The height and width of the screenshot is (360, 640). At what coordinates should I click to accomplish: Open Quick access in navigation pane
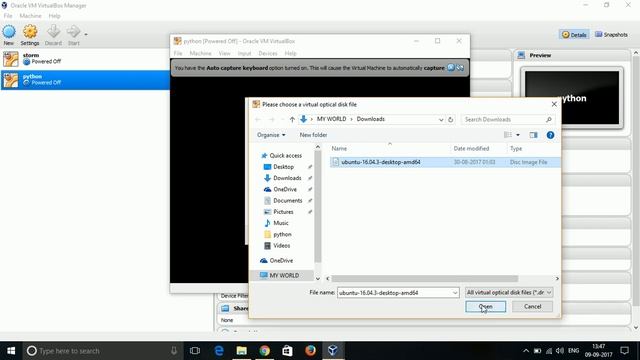point(285,156)
